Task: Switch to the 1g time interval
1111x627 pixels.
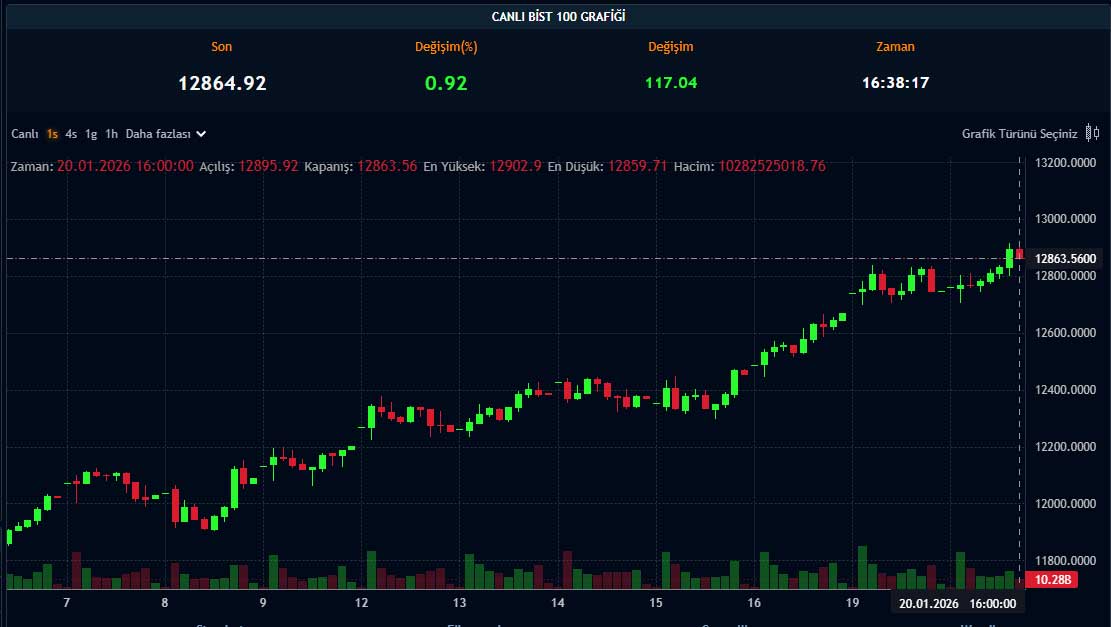Action: point(91,133)
